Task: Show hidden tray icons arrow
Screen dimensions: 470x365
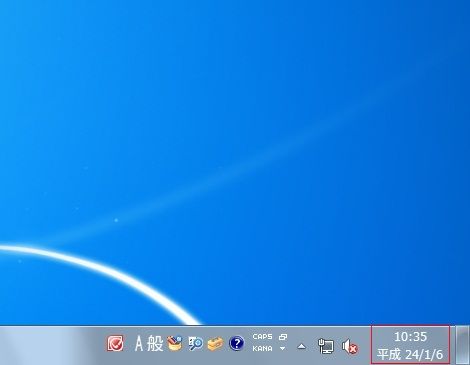Action: coord(302,346)
